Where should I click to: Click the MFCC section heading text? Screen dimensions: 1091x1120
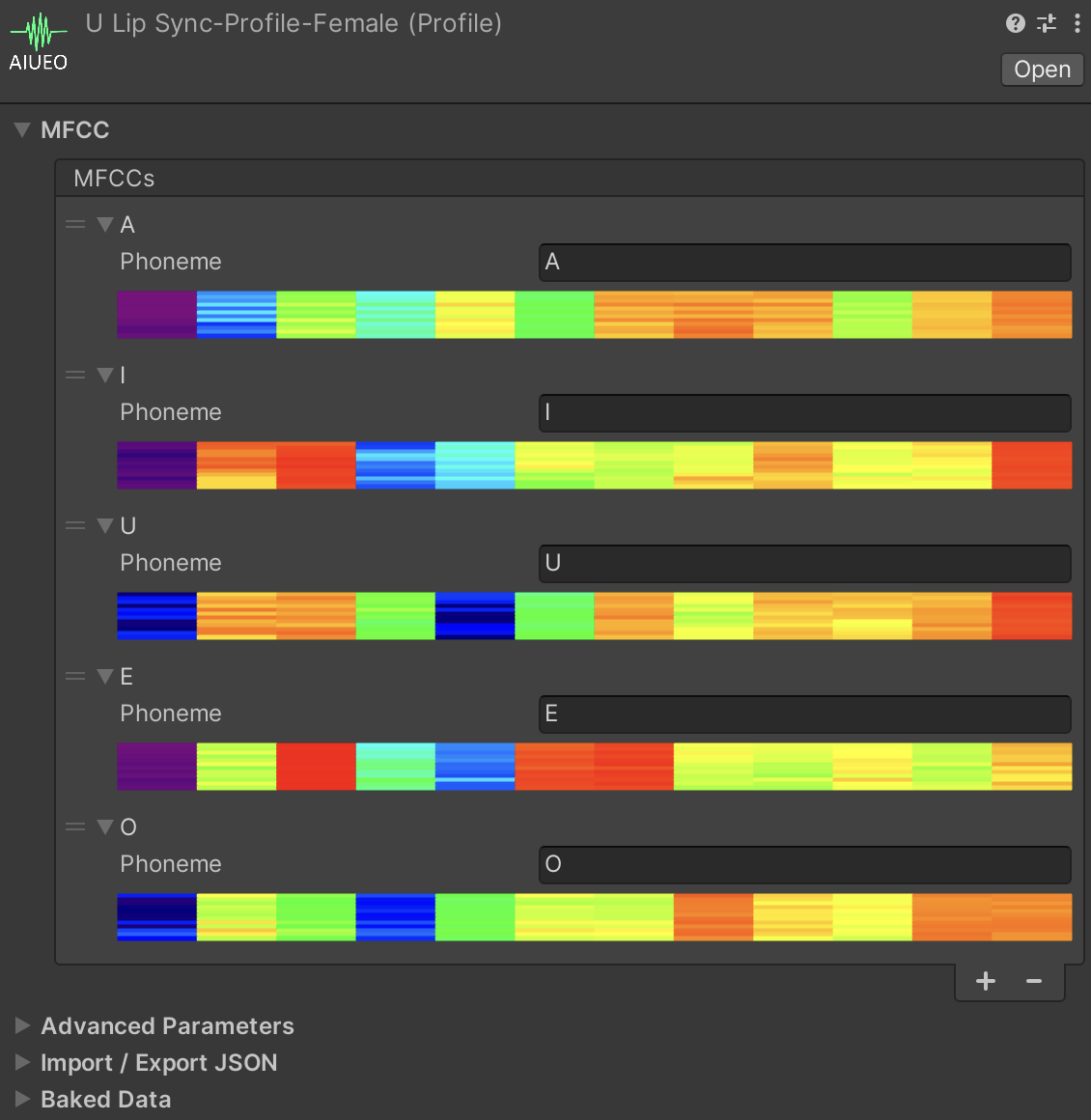[x=75, y=130]
